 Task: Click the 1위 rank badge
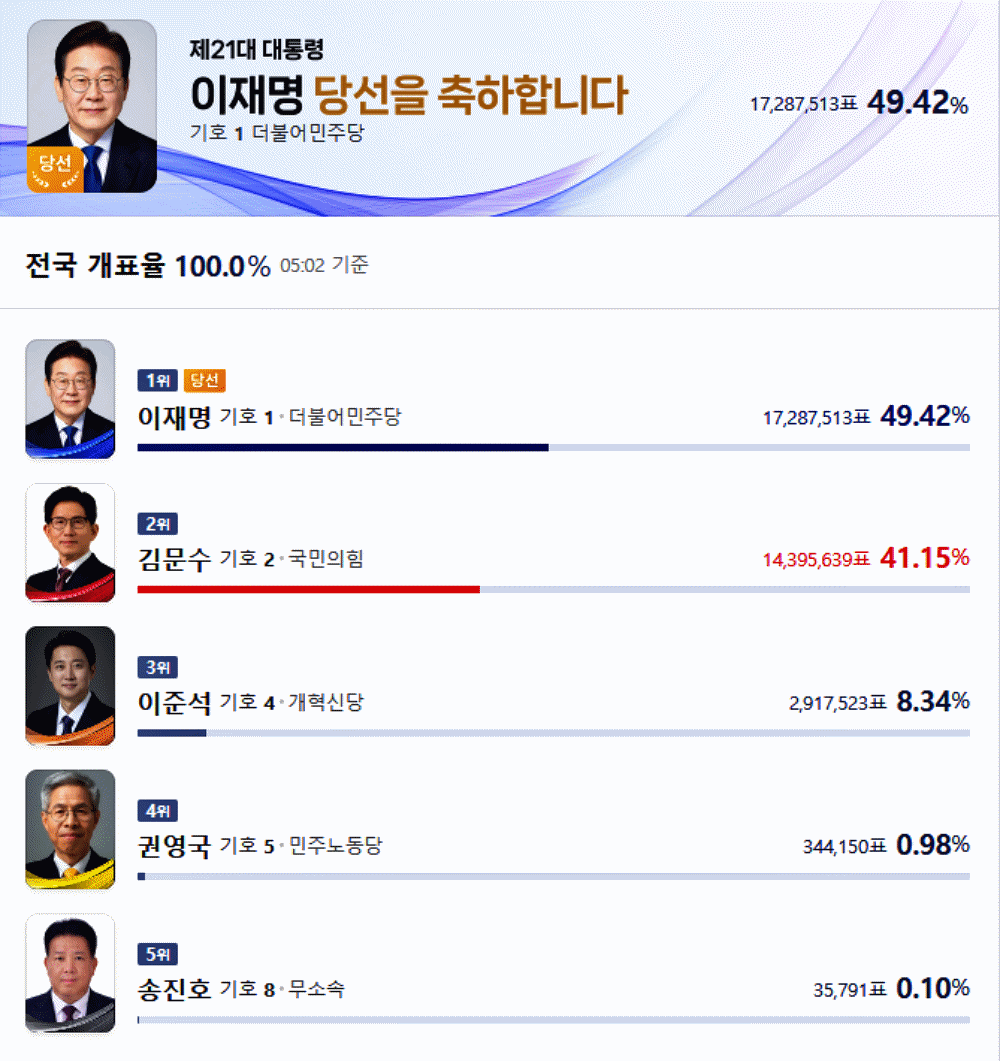[158, 380]
